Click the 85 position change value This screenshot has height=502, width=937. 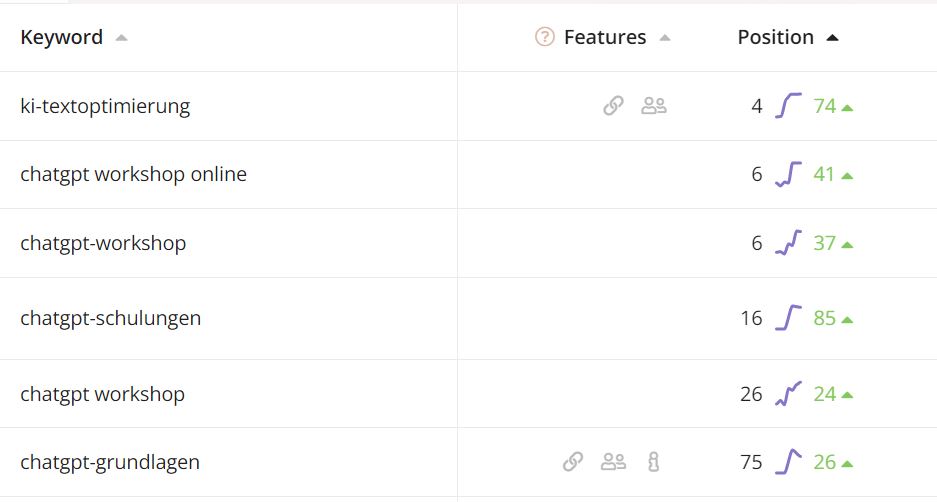pyautogui.click(x=824, y=318)
